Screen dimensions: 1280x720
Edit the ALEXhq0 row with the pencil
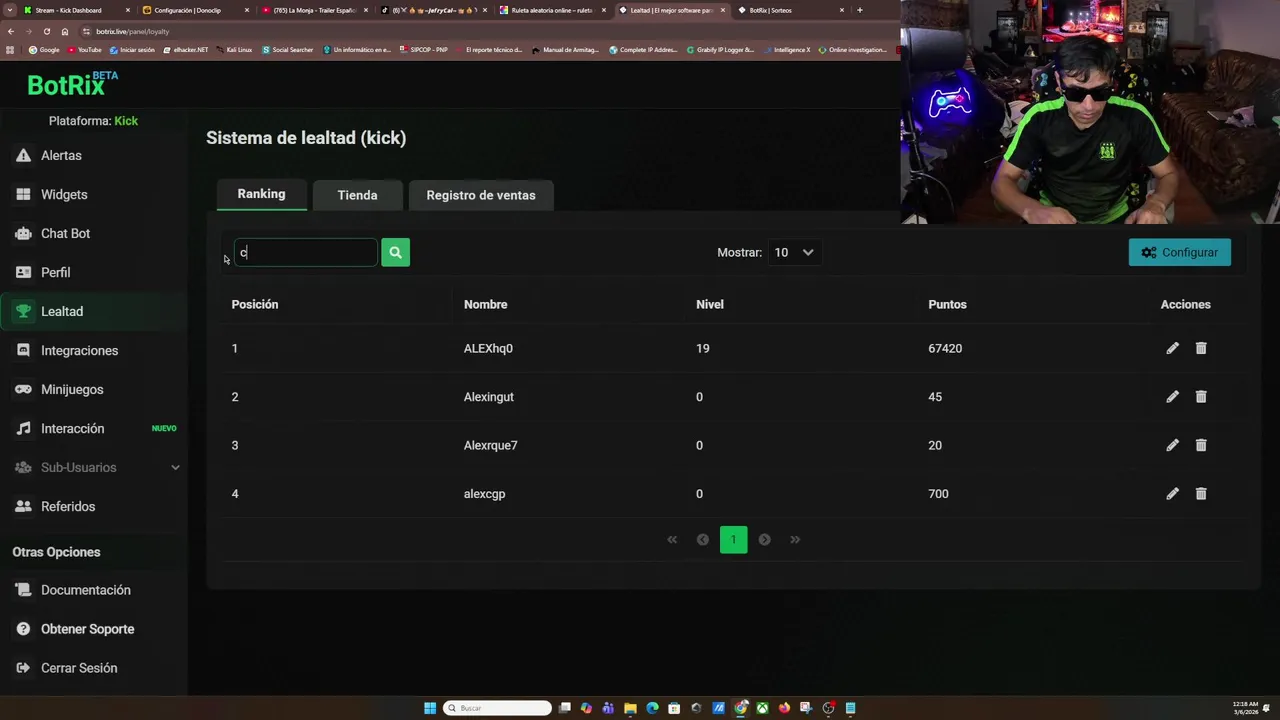click(x=1172, y=348)
